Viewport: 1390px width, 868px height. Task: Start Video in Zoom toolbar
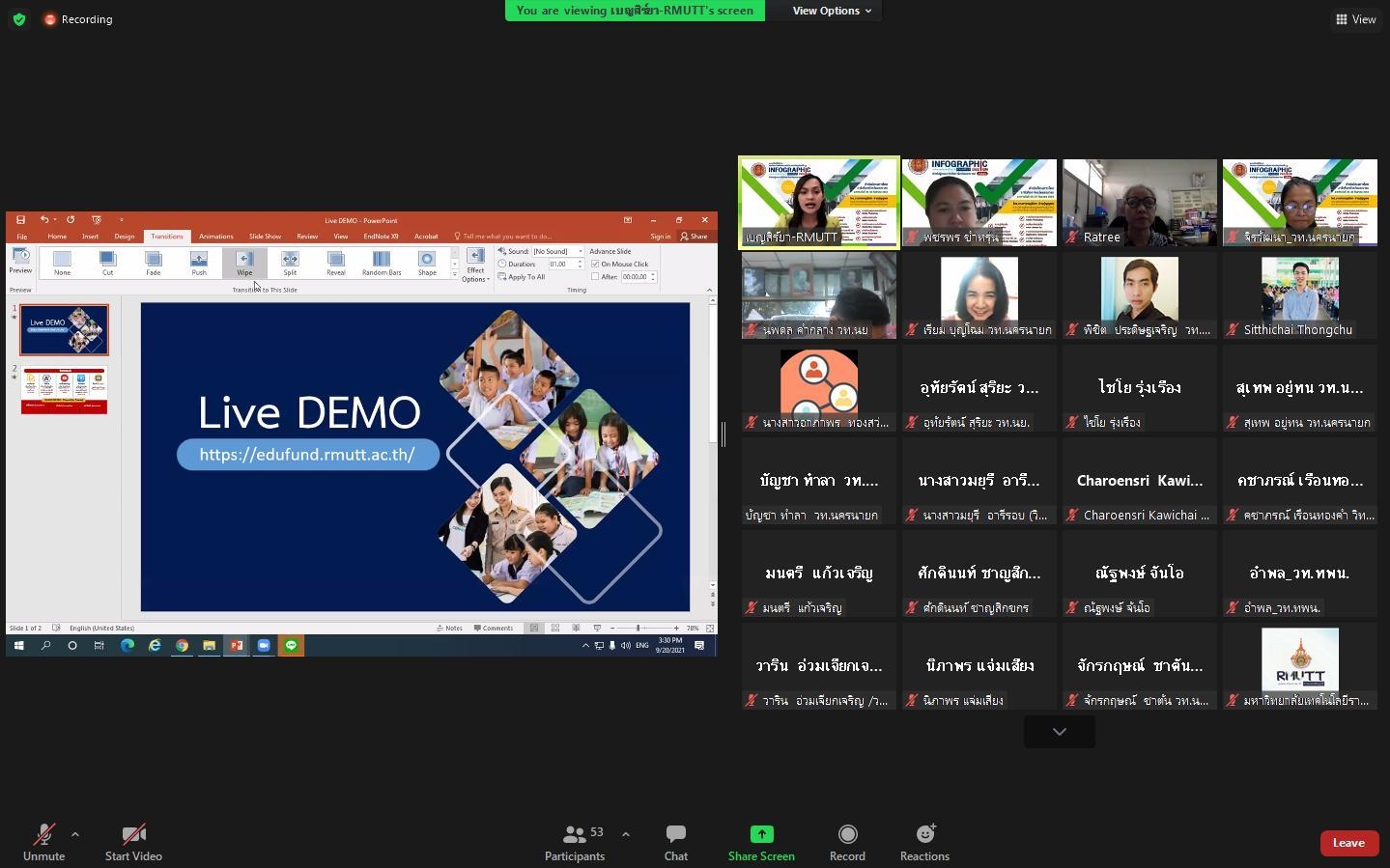click(x=133, y=843)
